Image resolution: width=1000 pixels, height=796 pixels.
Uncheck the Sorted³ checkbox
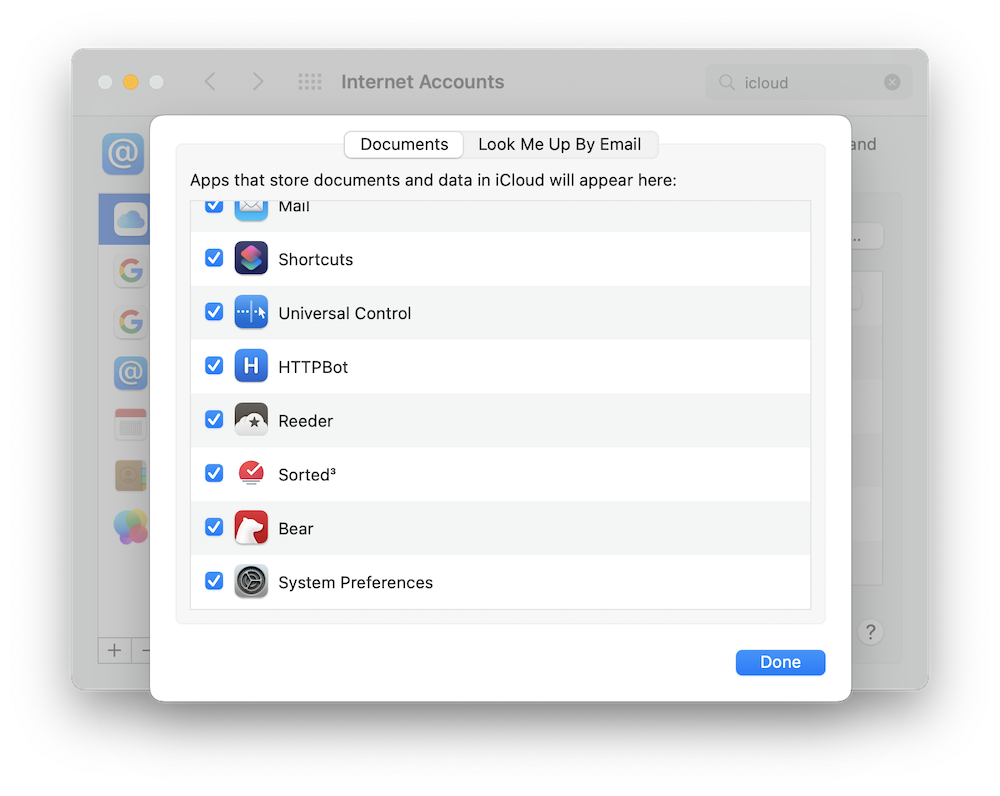213,473
